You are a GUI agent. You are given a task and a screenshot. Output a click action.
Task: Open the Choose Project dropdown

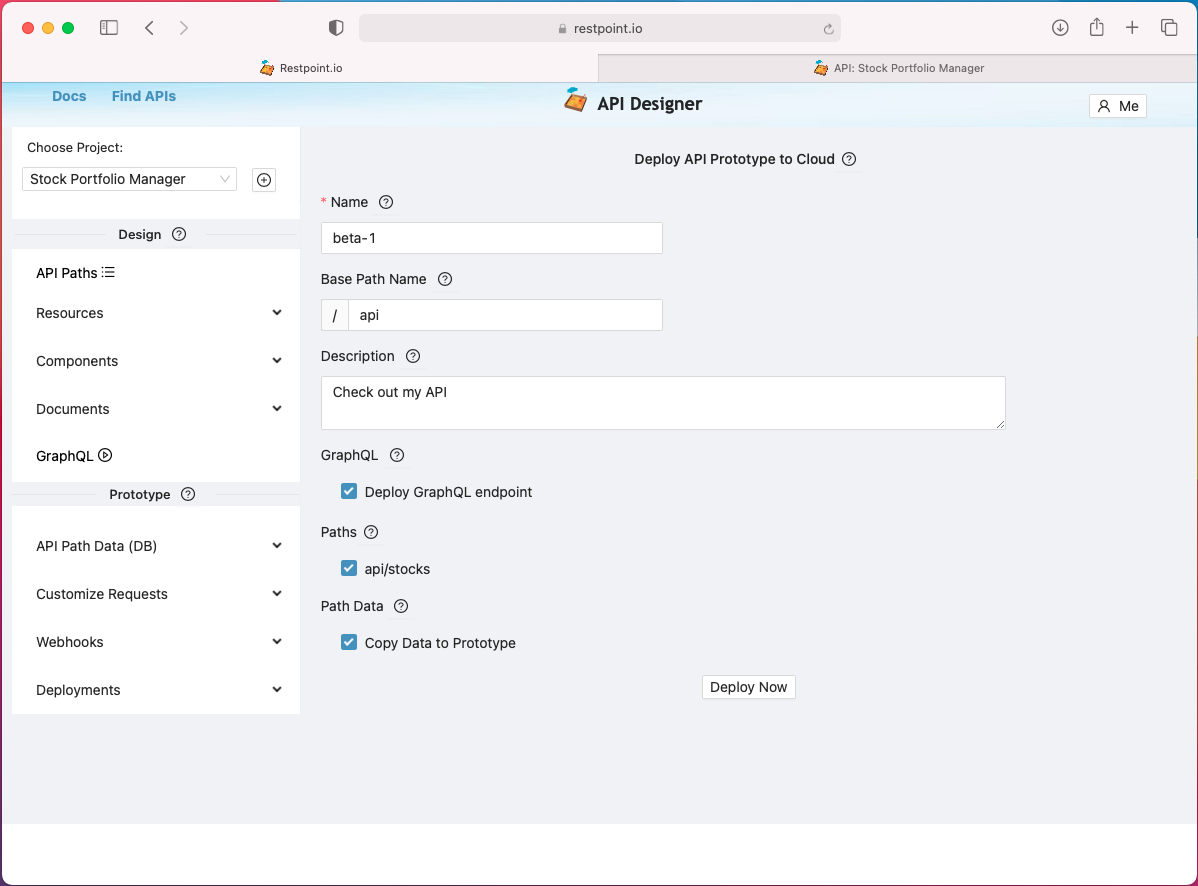(x=128, y=179)
